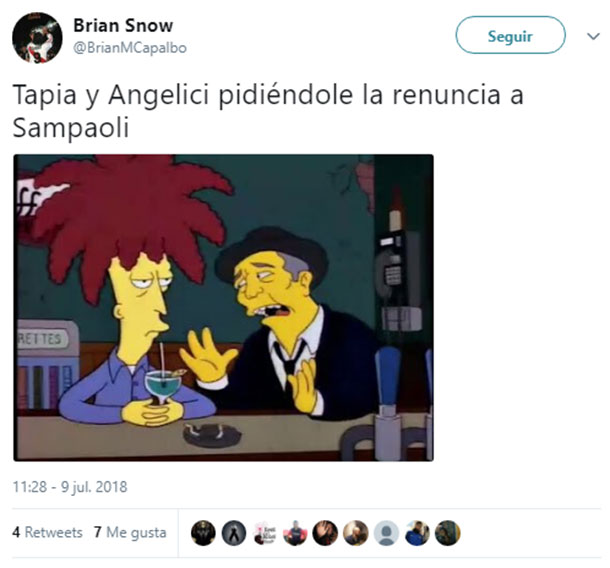The height and width of the screenshot is (568, 610).
Task: View the dark avatar showing a raised hand
Action: point(325,533)
